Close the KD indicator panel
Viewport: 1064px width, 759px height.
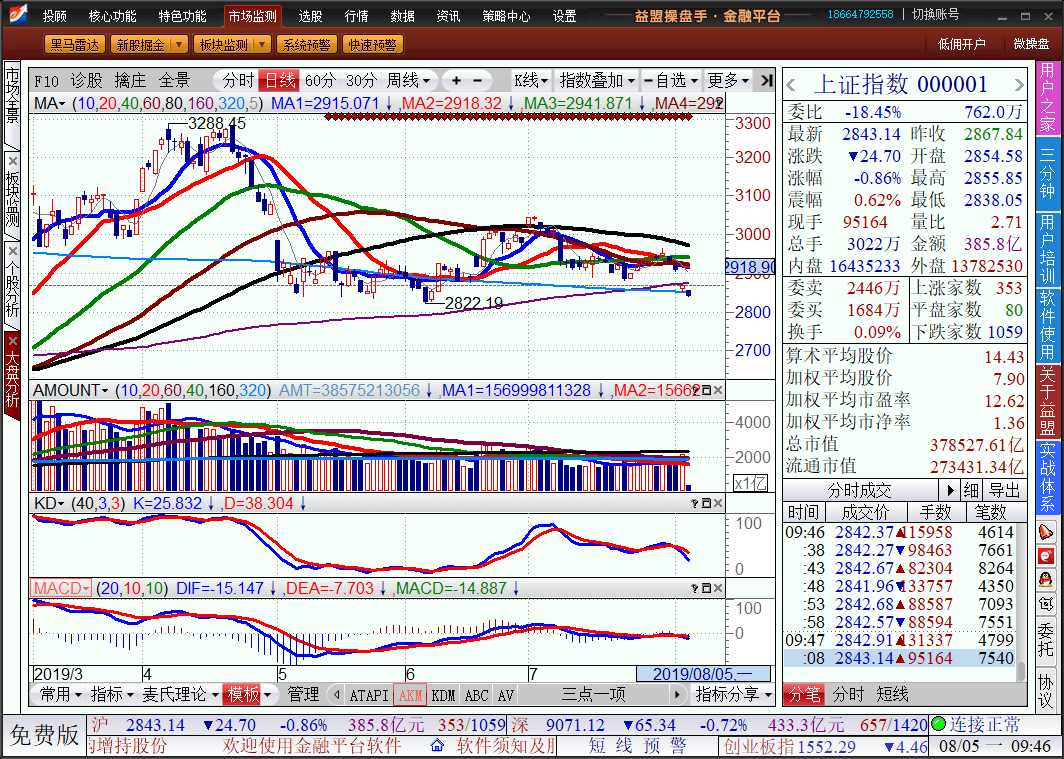click(718, 503)
